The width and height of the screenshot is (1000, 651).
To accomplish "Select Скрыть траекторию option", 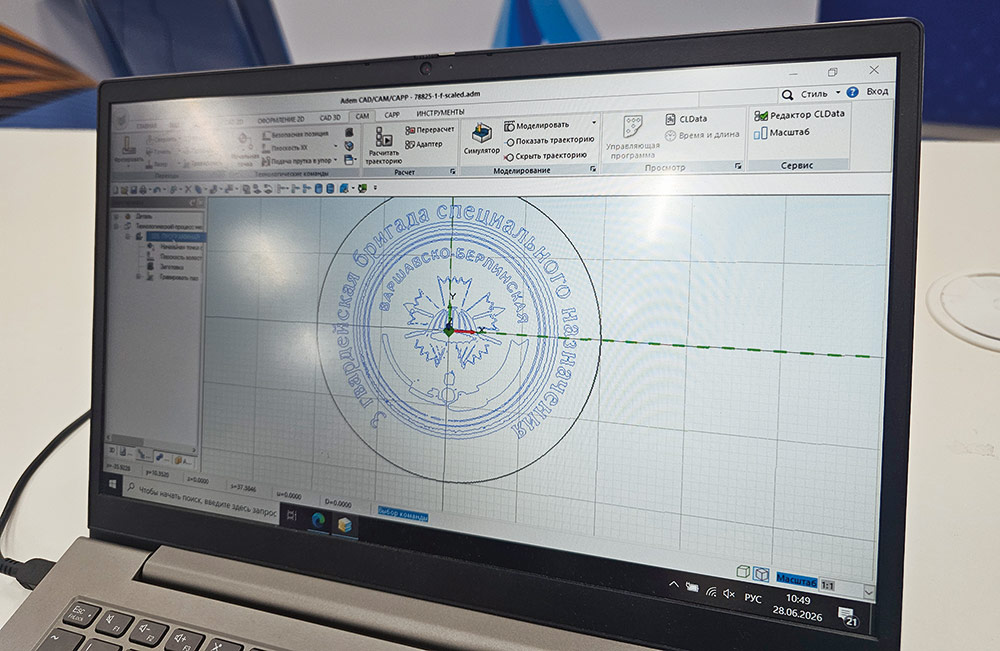I will tap(546, 156).
